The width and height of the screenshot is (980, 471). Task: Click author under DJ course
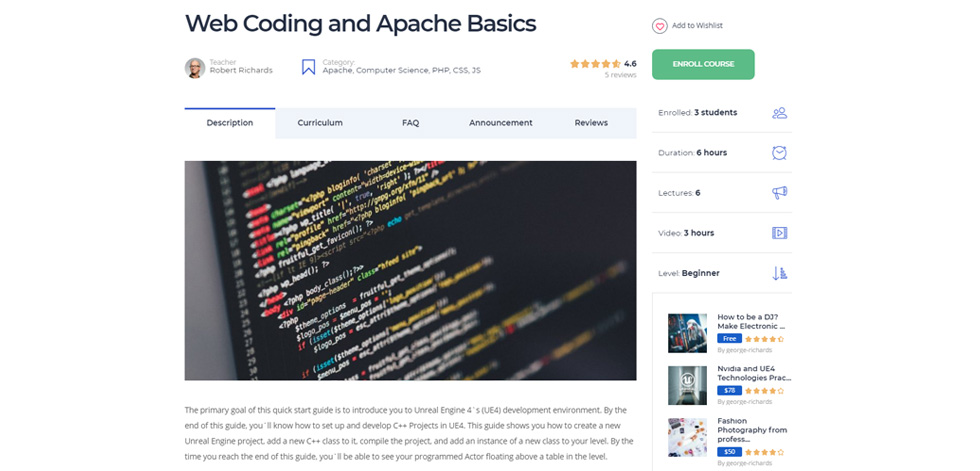(744, 350)
